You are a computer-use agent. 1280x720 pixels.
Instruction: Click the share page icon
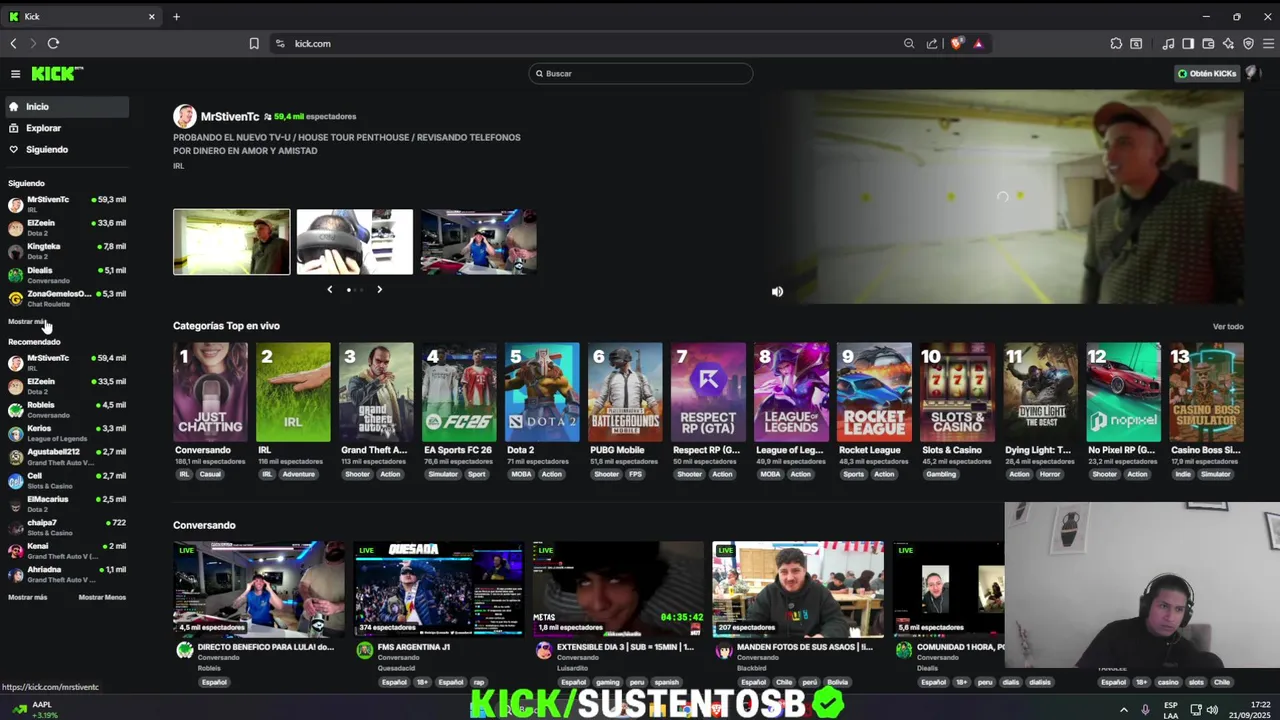coord(932,43)
